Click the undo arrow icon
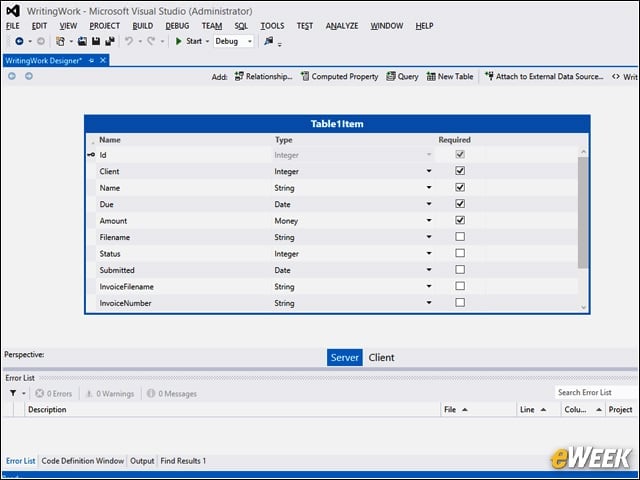The height and width of the screenshot is (480, 640). [x=129, y=41]
